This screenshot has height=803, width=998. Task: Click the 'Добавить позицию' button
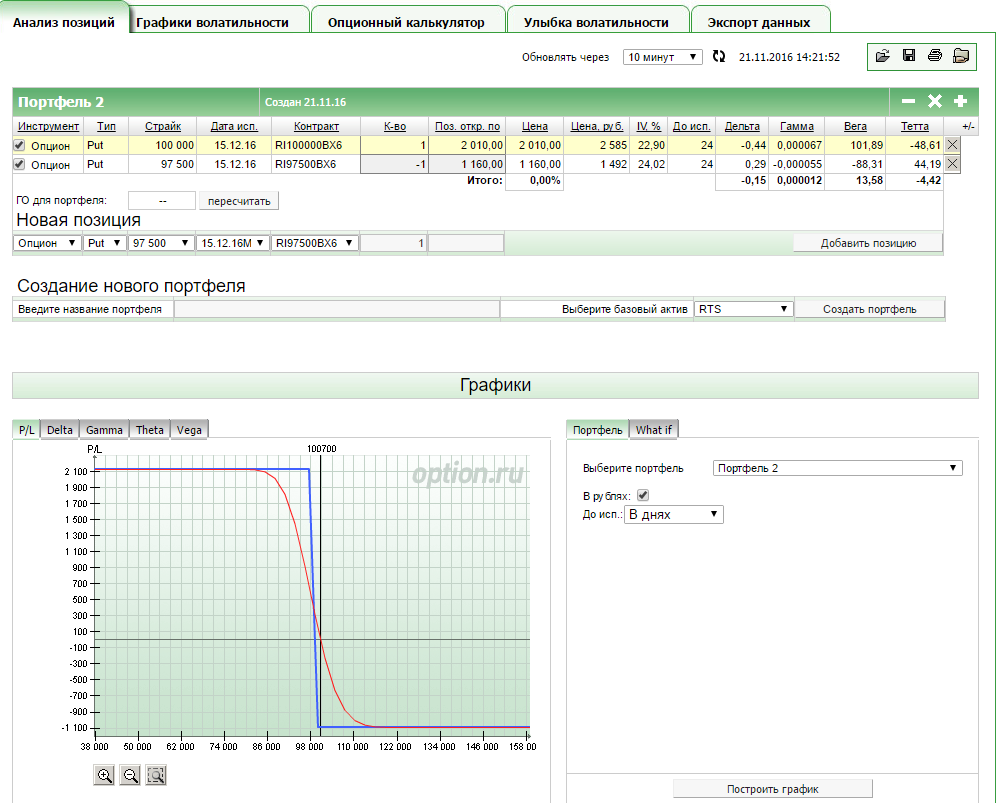(x=867, y=243)
